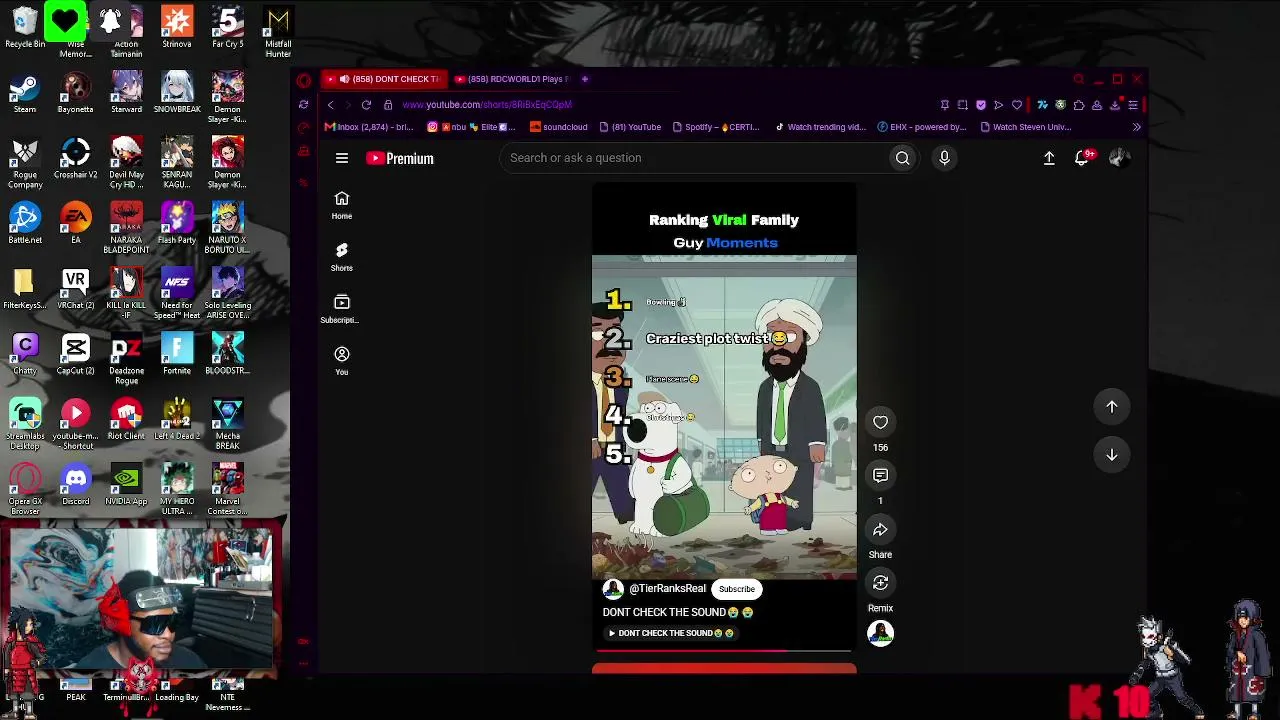
Task: Open the Short's sound thumbnail
Action: pos(880,633)
